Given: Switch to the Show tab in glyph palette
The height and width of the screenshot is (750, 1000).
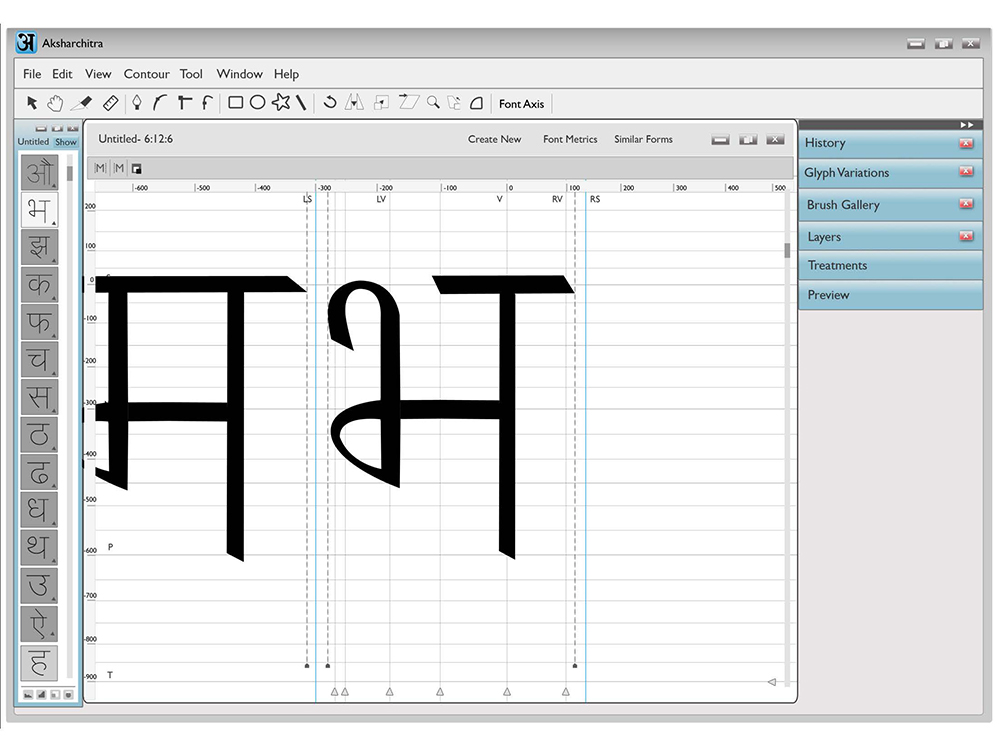Looking at the screenshot, I should click(x=66, y=142).
